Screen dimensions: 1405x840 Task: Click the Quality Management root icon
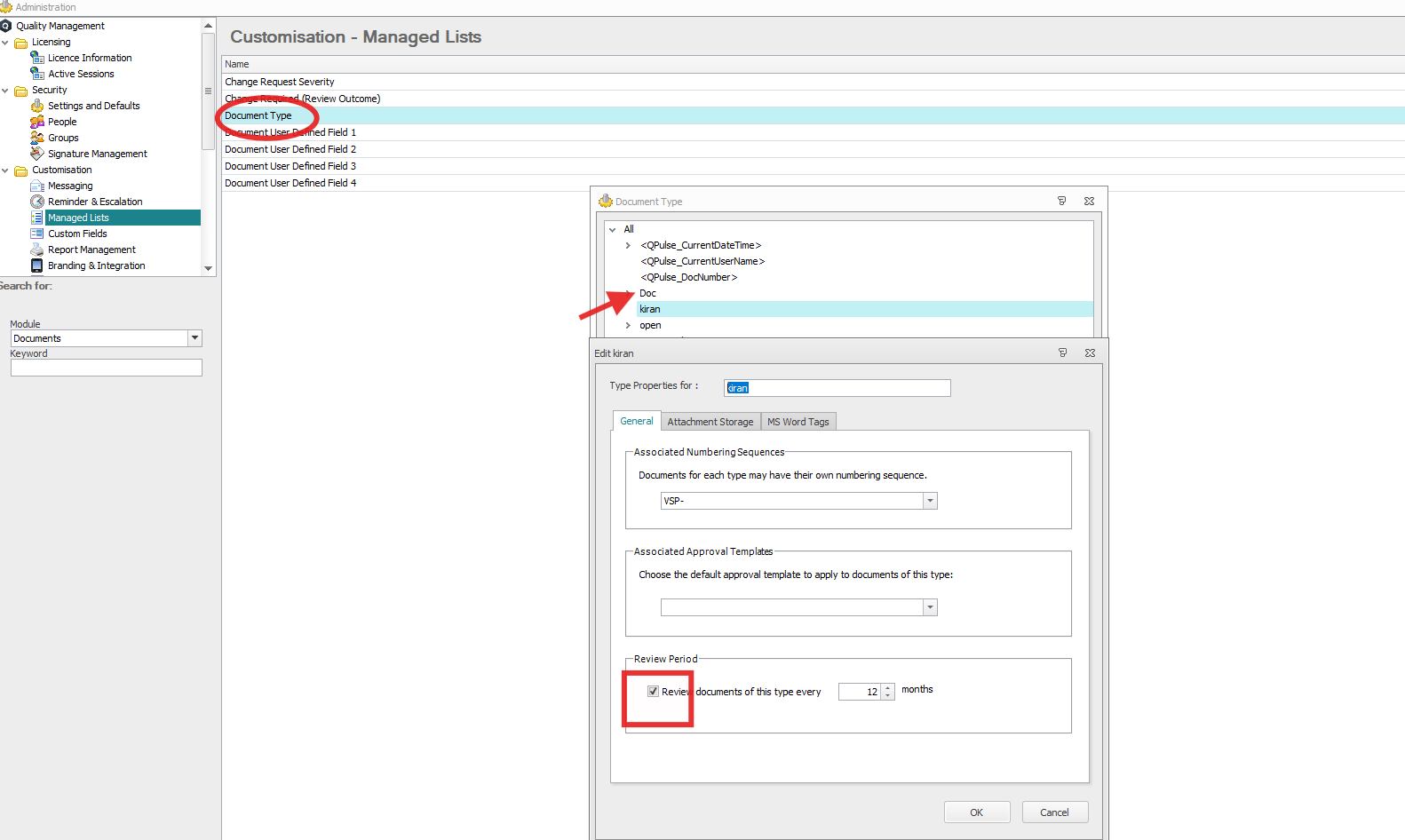(x=6, y=26)
